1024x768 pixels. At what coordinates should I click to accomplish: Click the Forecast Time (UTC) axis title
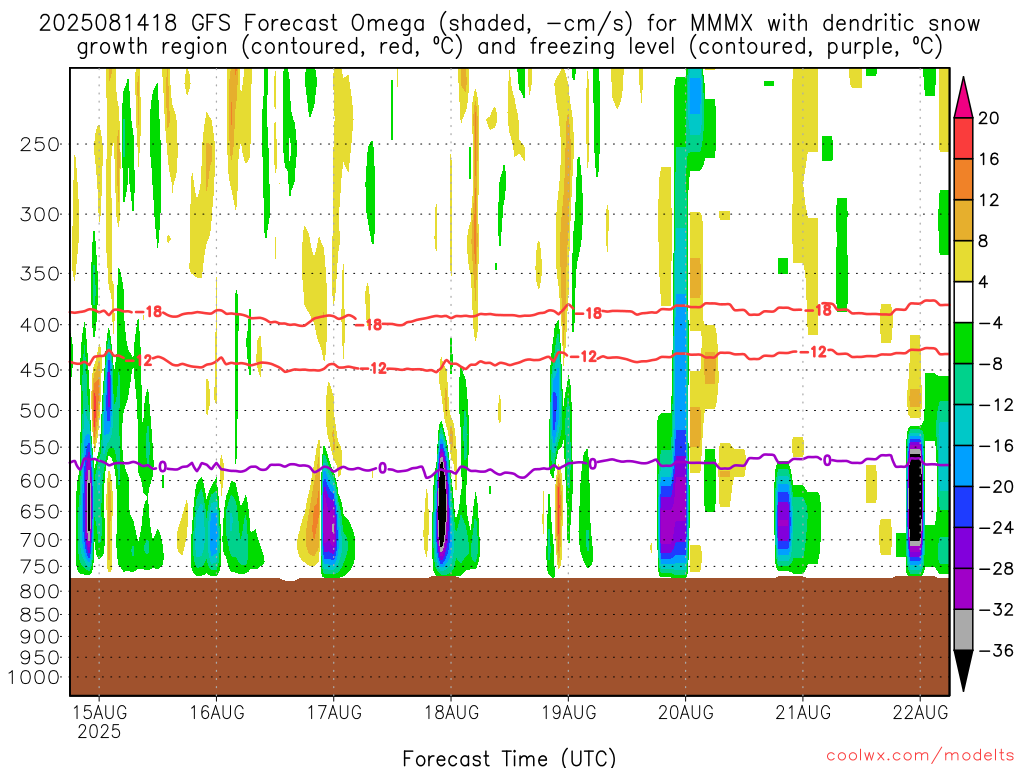pos(509,758)
